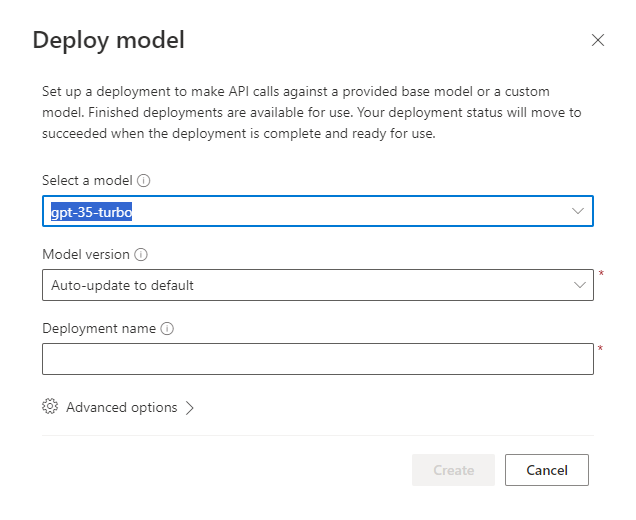The height and width of the screenshot is (520, 636).
Task: Click the Deploy model heading
Action: (109, 40)
